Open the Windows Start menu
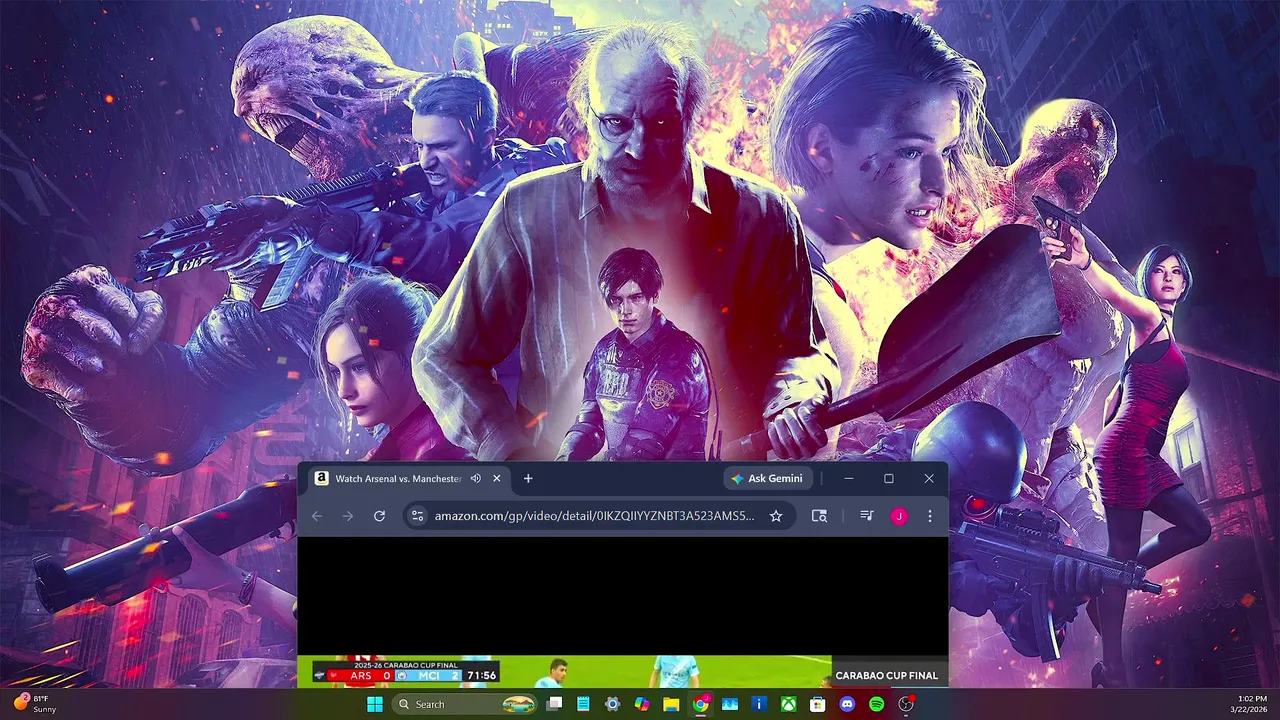Screen dimensions: 1280x720 tap(375, 704)
